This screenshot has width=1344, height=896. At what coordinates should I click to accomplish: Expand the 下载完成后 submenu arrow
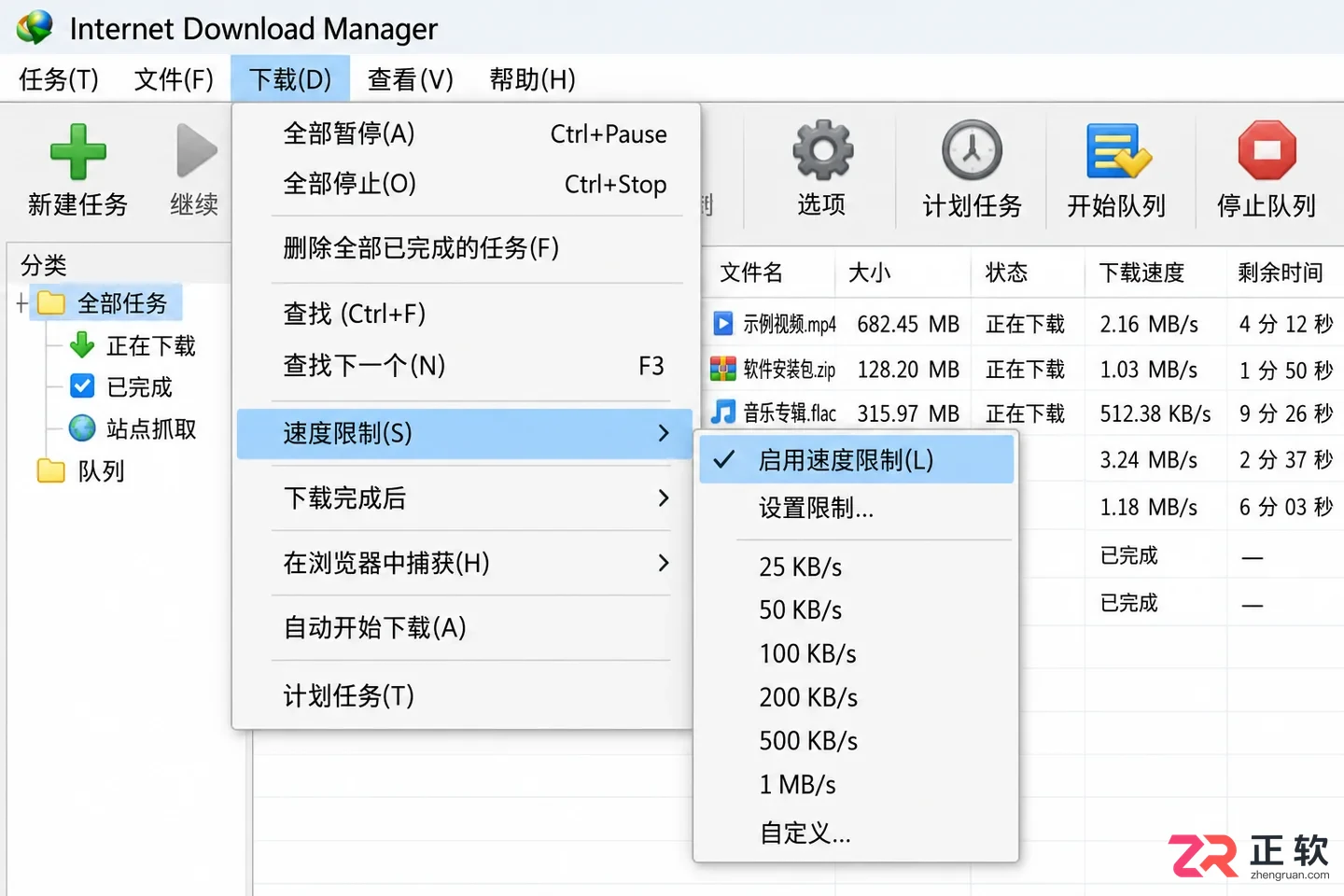pyautogui.click(x=663, y=498)
